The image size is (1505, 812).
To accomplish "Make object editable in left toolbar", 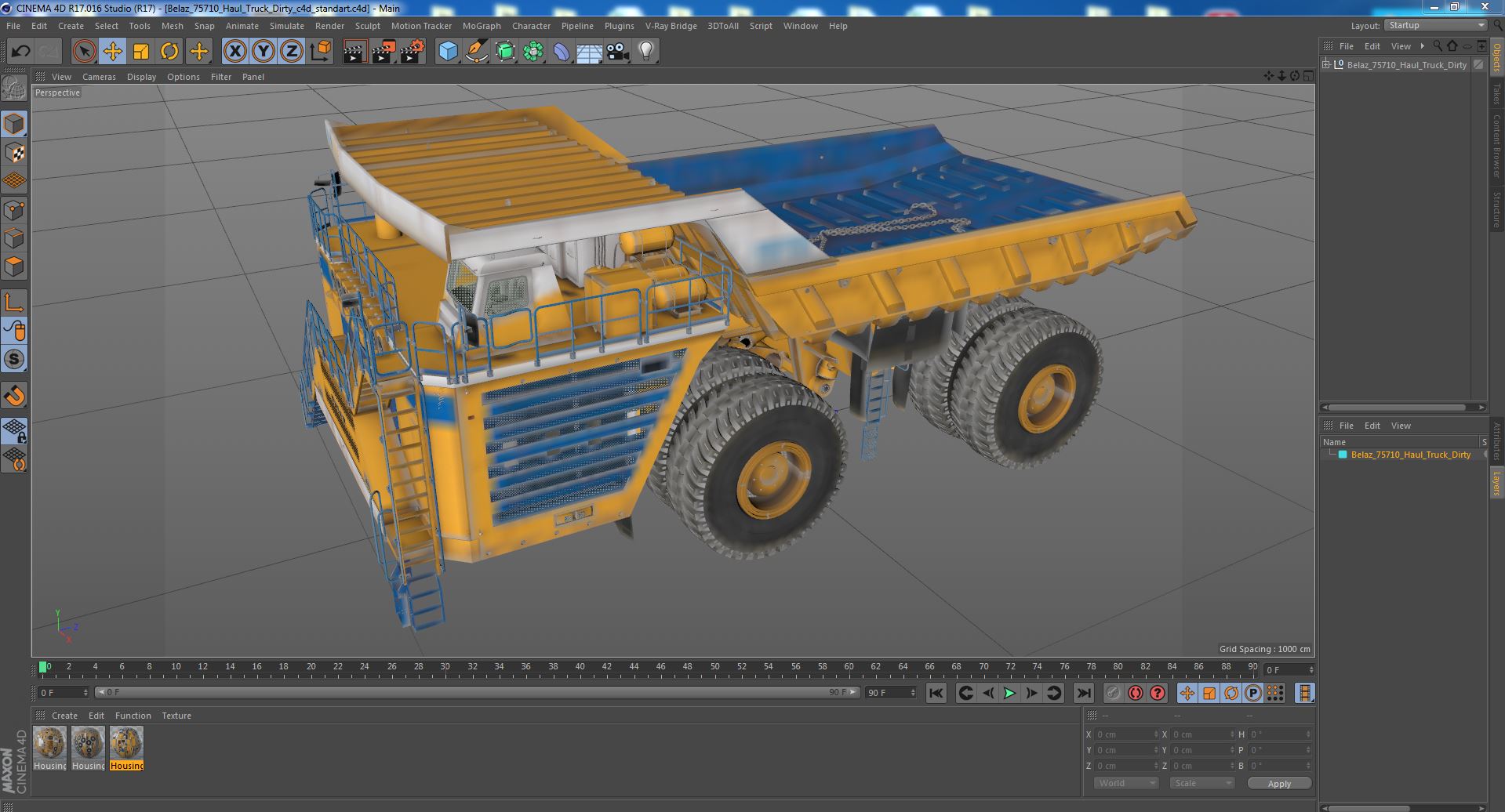I will (14, 89).
